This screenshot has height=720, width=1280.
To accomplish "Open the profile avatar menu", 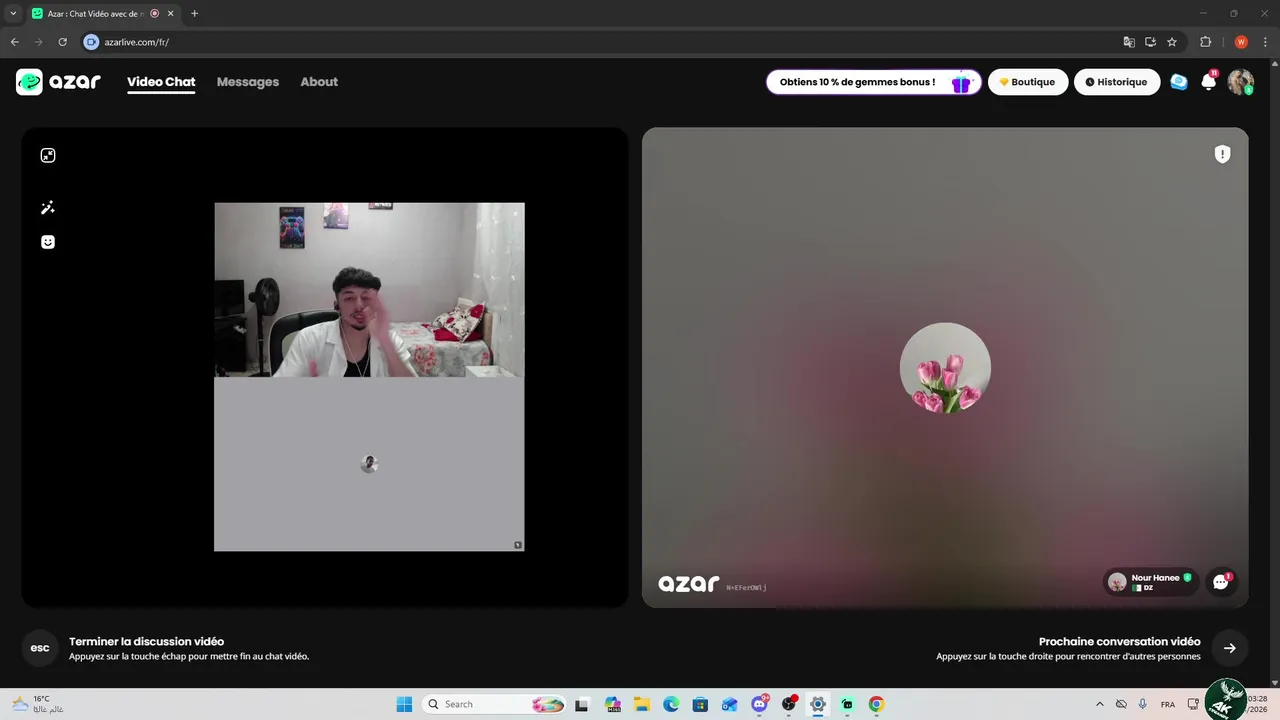I will click(x=1240, y=82).
